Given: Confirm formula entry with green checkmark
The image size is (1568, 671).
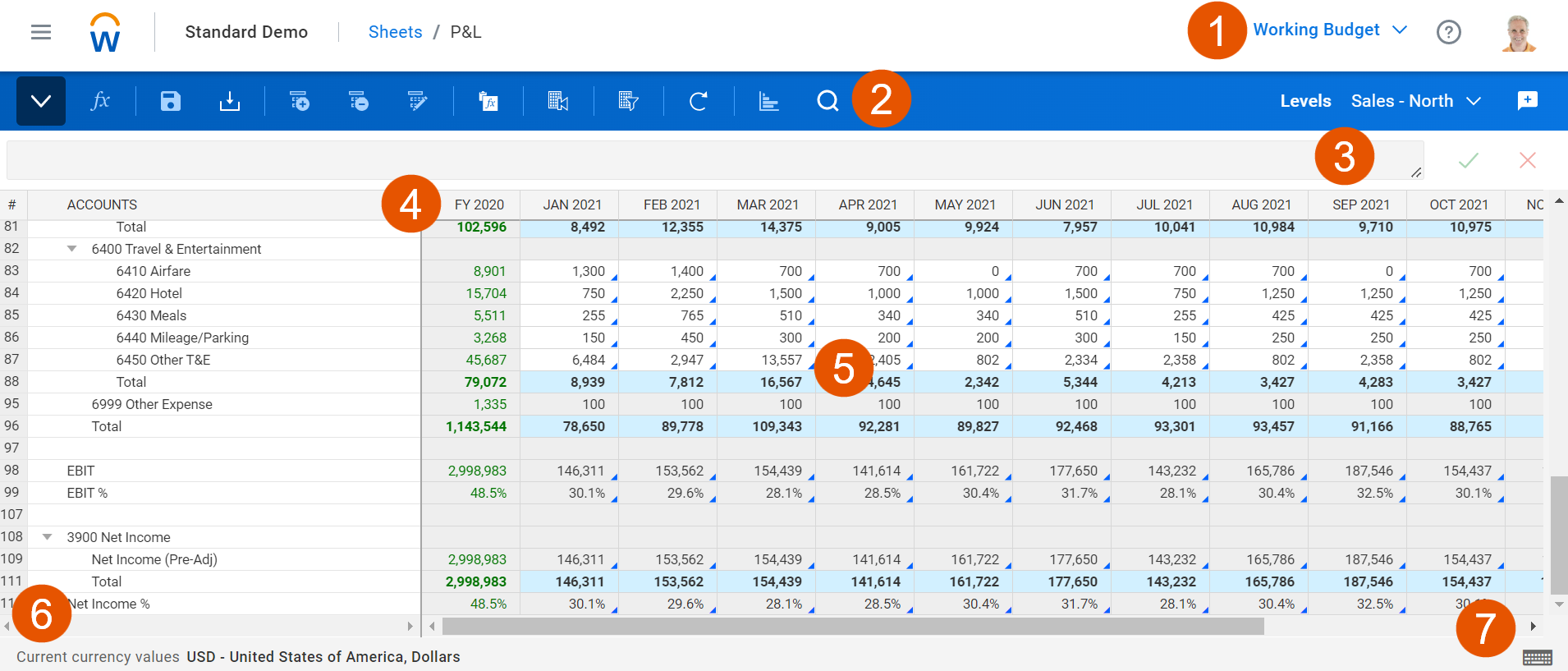Looking at the screenshot, I should point(1469,160).
